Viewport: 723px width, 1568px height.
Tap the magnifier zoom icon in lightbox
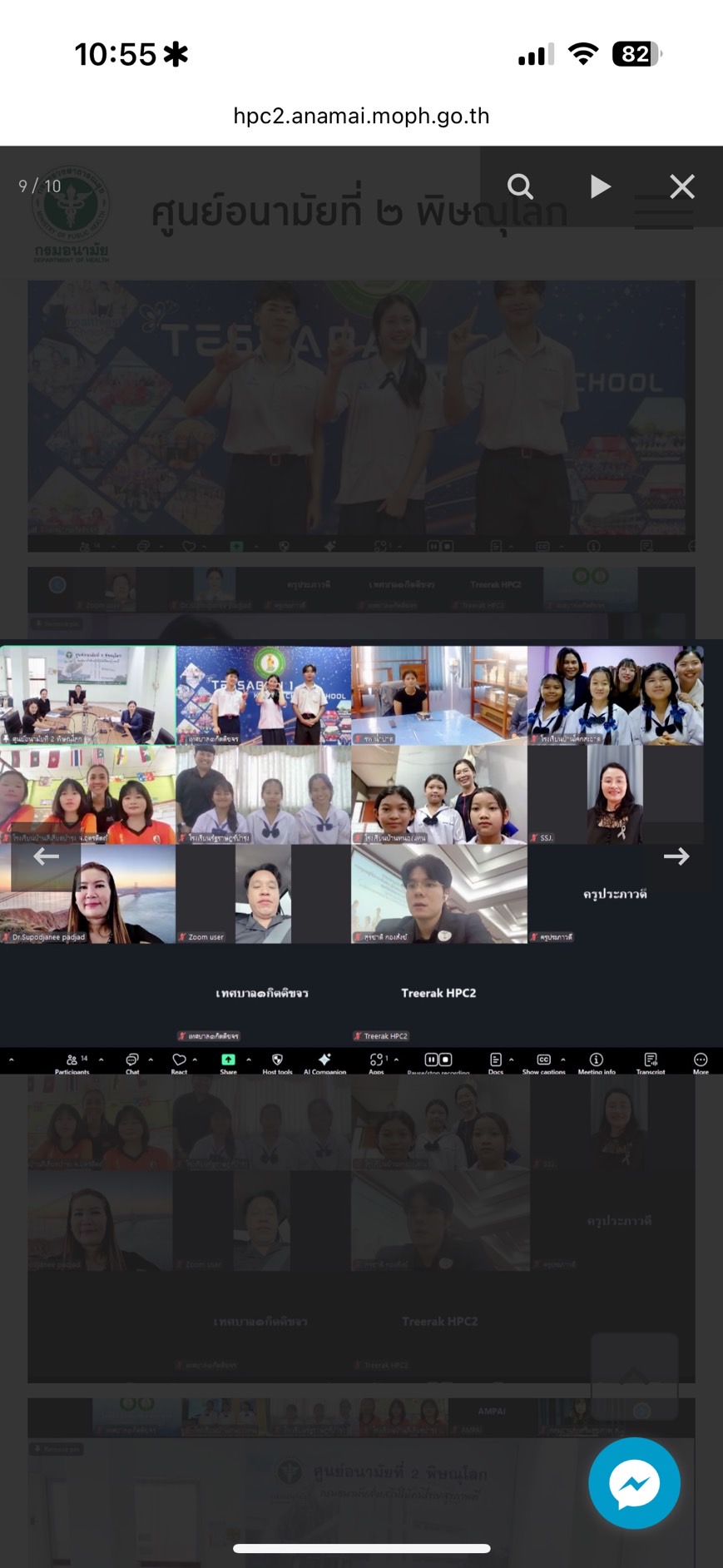coord(520,186)
